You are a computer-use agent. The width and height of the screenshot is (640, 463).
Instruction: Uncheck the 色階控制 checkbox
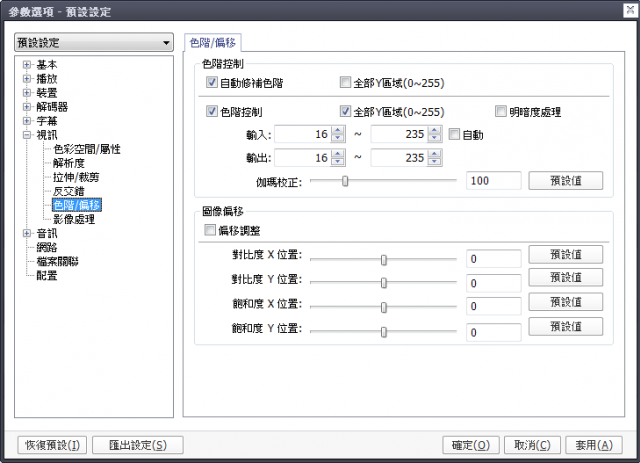(x=211, y=111)
